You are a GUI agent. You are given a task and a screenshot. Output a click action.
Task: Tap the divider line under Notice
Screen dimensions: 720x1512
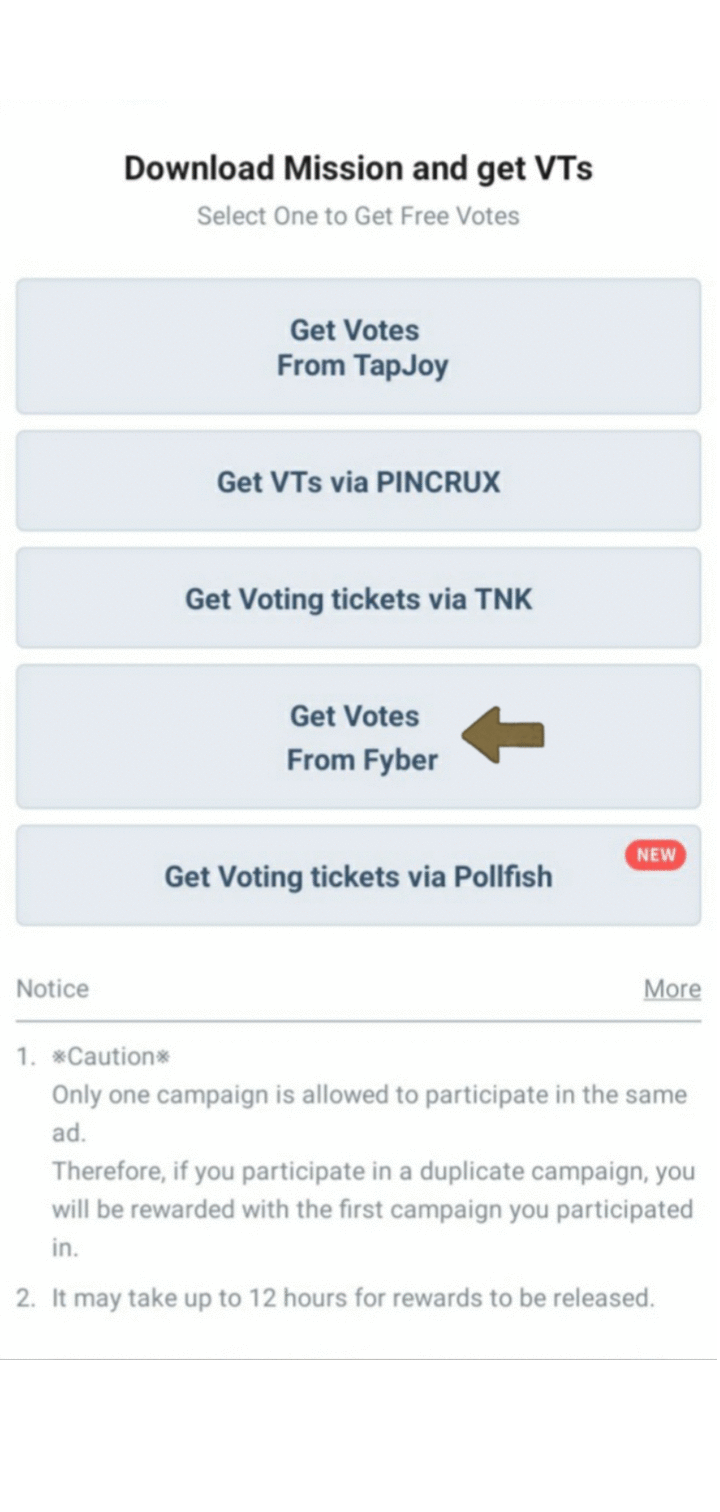point(358,1021)
